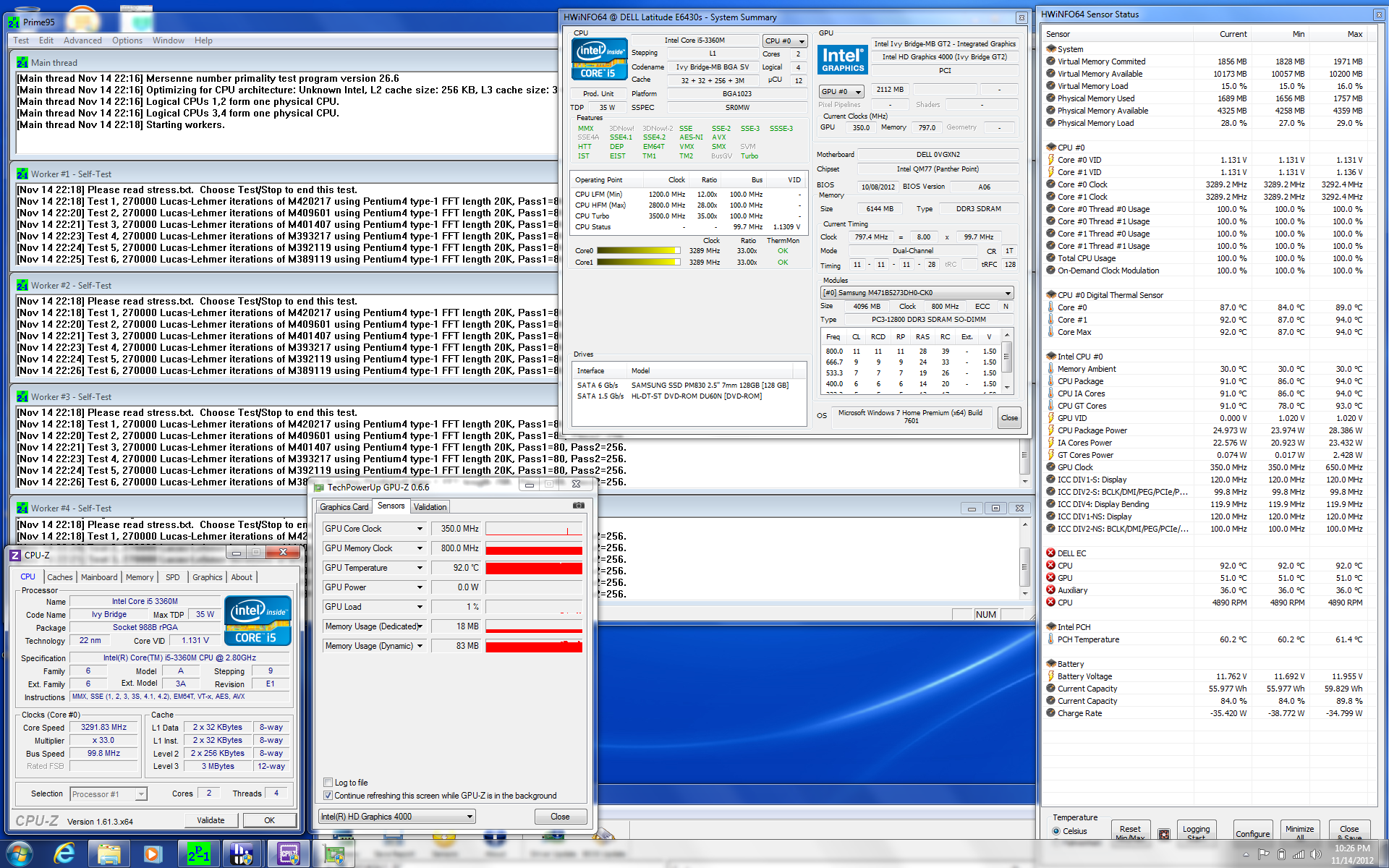Click Close button in System Summary
The height and width of the screenshot is (868, 1389).
[x=1009, y=417]
